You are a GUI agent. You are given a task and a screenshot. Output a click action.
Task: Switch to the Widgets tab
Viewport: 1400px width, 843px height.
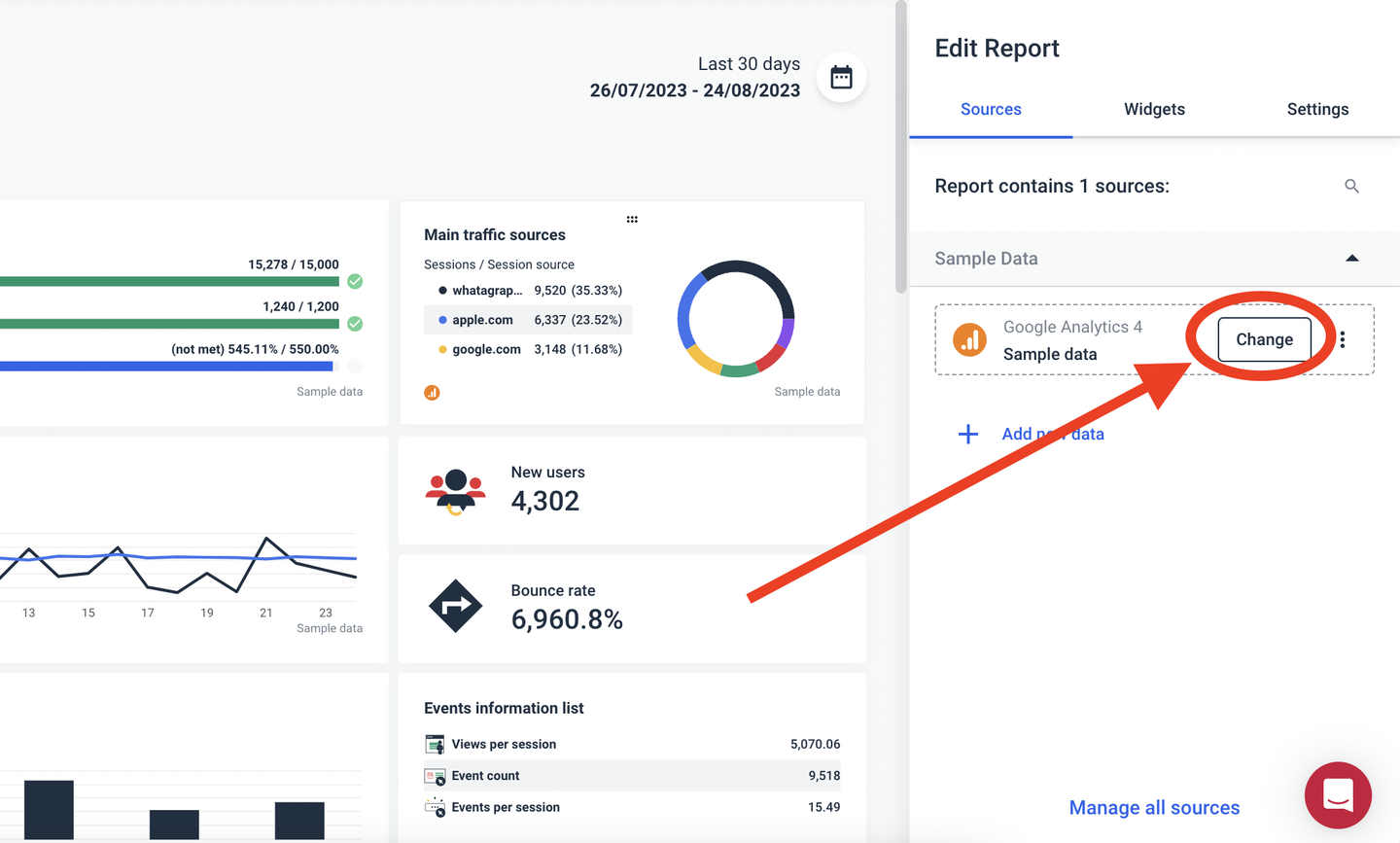[1154, 109]
